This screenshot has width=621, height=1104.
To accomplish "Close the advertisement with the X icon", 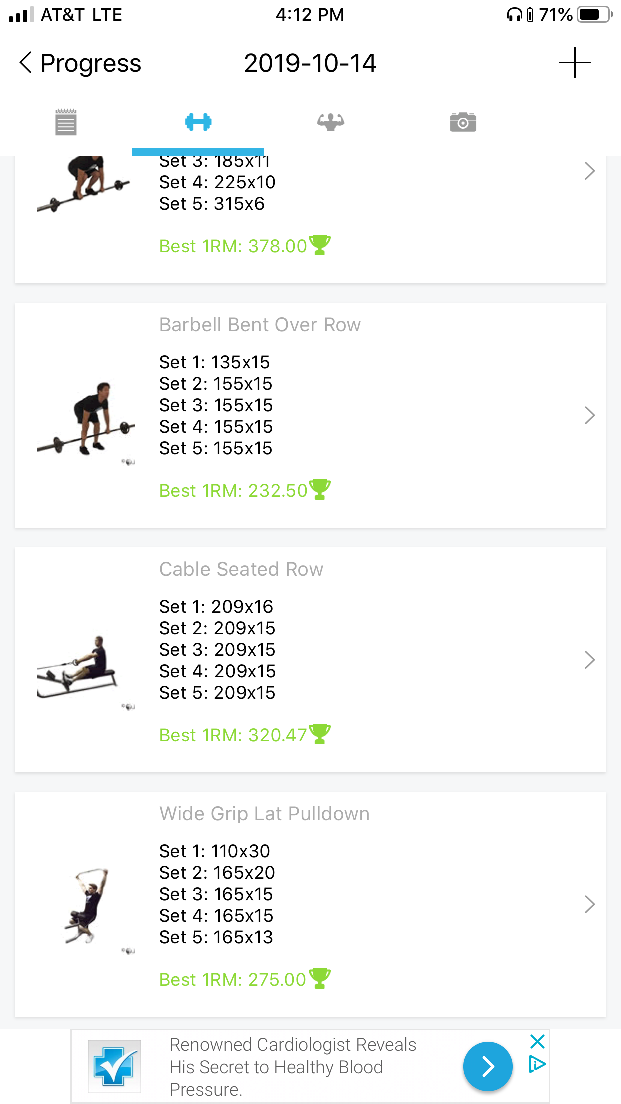I will (x=537, y=1042).
